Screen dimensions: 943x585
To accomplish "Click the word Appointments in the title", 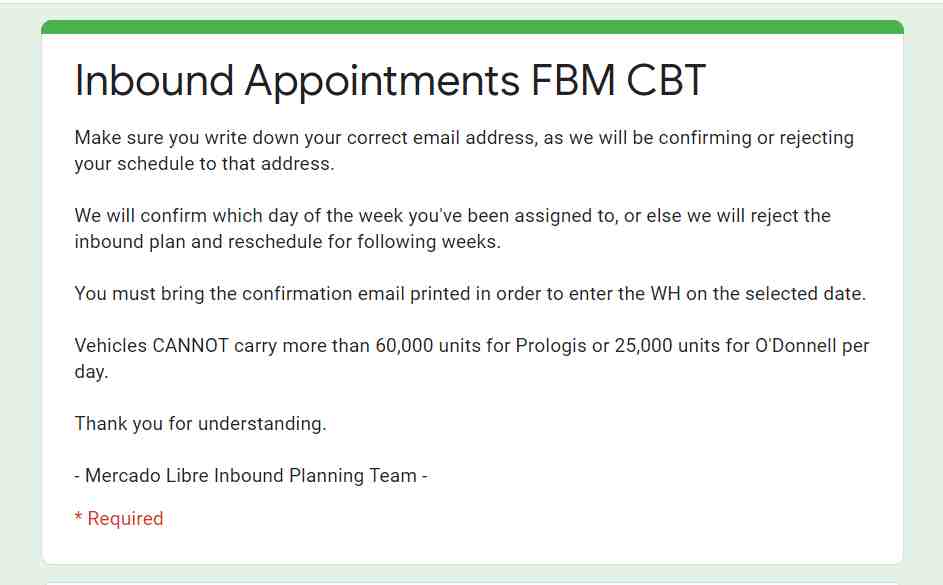I will pyautogui.click(x=382, y=82).
